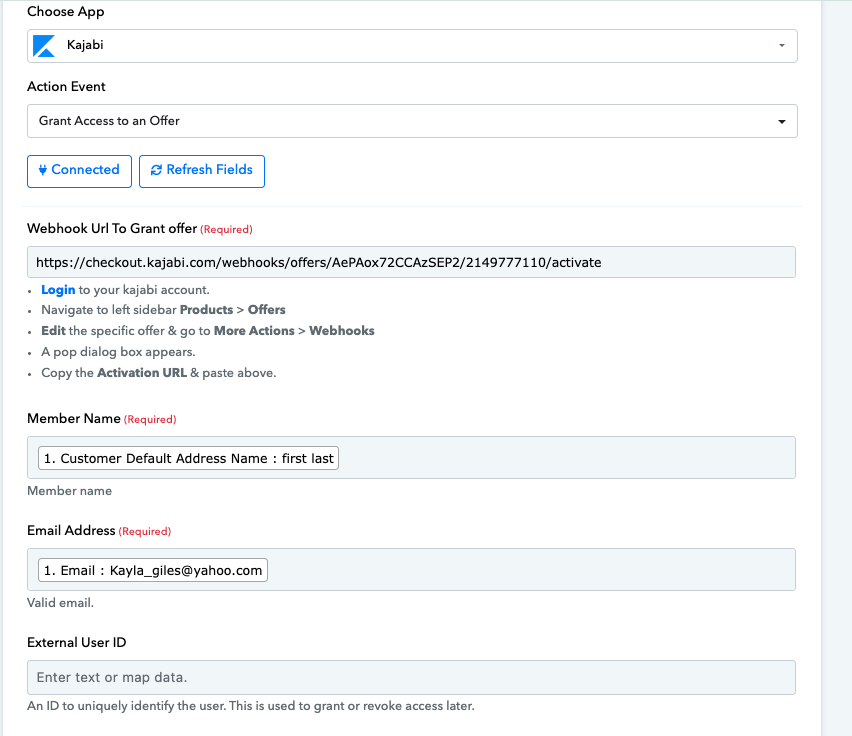Open the Action Event dropdown arrow
Viewport: 852px width, 736px height.
(781, 121)
